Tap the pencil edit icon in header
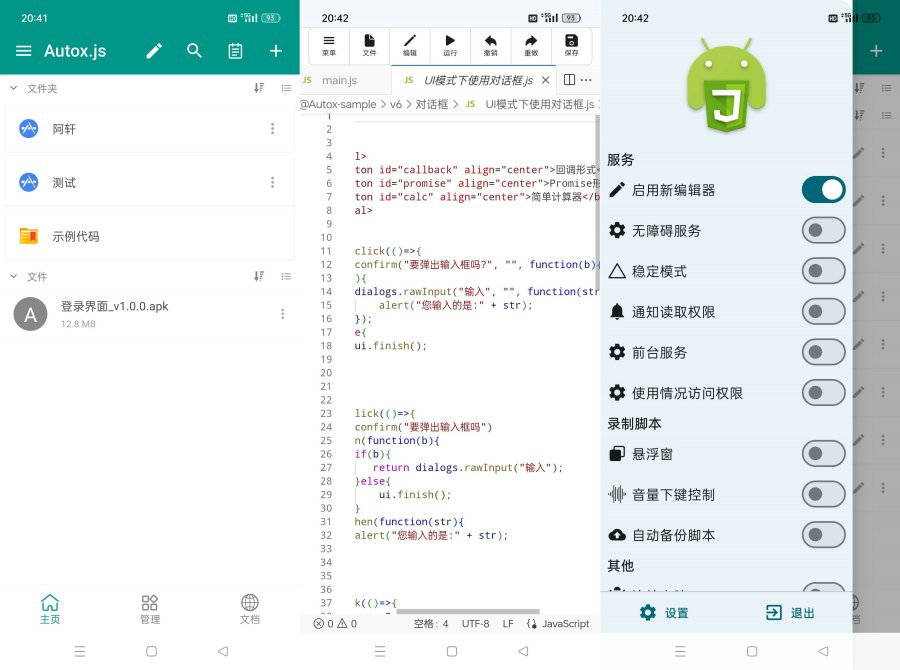 click(154, 51)
